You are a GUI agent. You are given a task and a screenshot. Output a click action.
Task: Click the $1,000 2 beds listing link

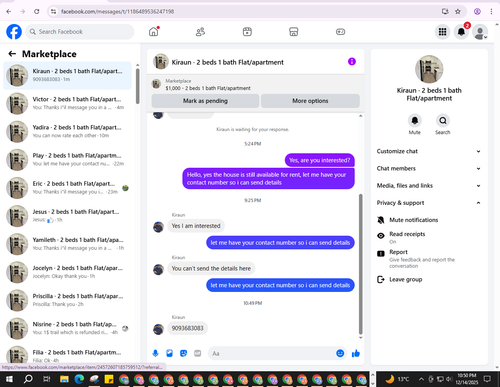pyautogui.click(x=208, y=88)
